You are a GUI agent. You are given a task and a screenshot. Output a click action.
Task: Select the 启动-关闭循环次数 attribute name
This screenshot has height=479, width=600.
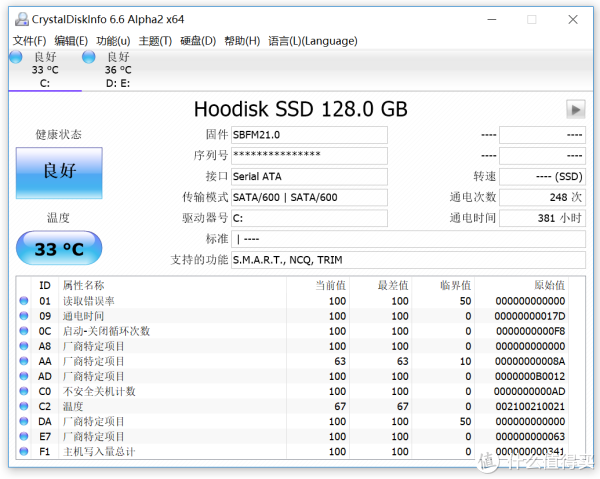pyautogui.click(x=106, y=331)
